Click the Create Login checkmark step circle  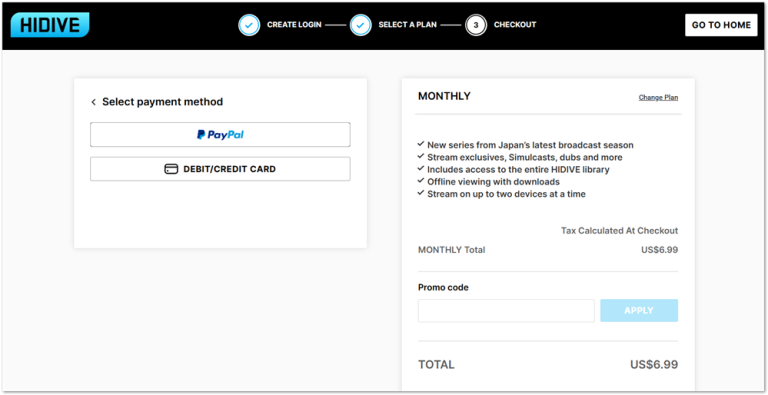pos(249,25)
